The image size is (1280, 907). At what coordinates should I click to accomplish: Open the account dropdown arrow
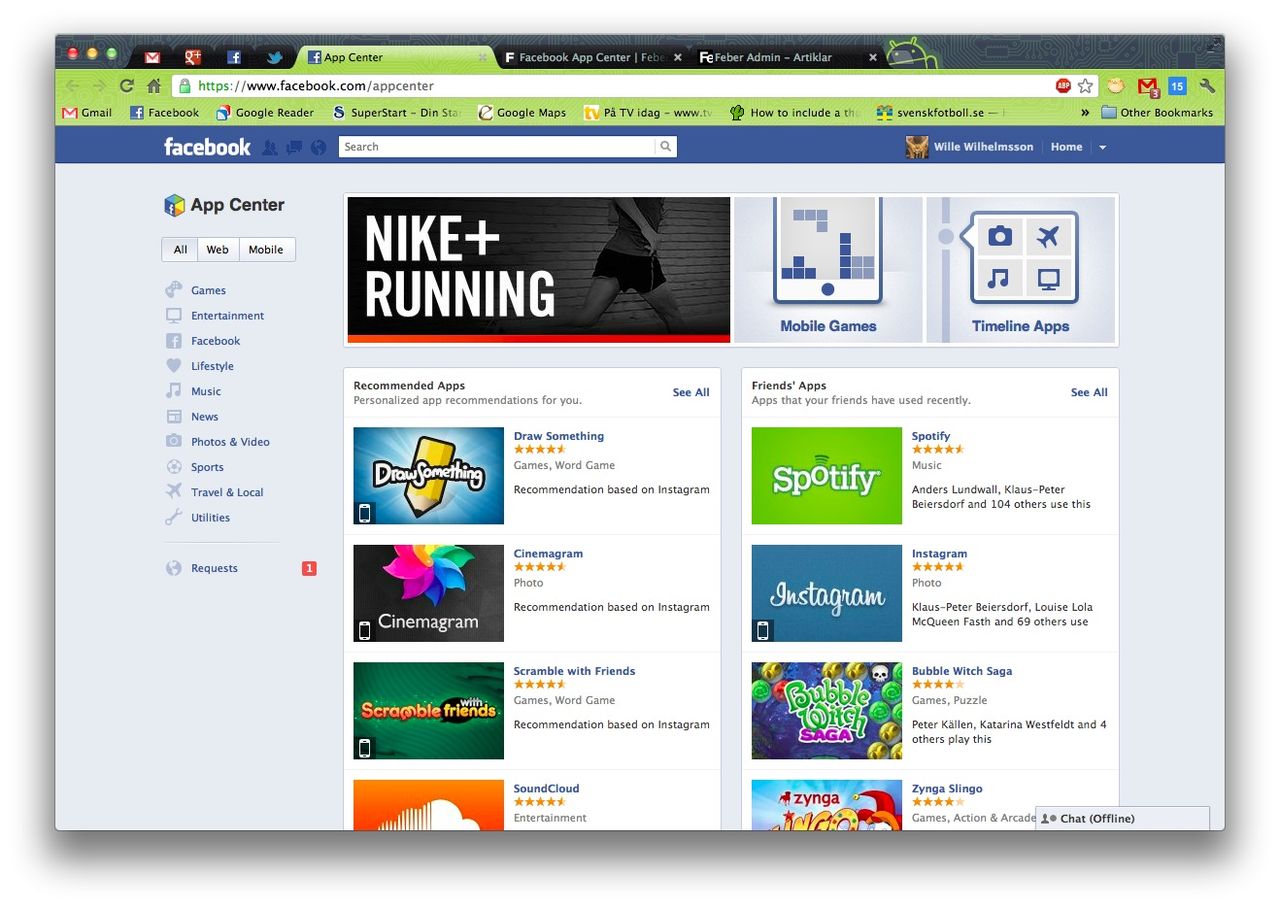(x=1102, y=147)
